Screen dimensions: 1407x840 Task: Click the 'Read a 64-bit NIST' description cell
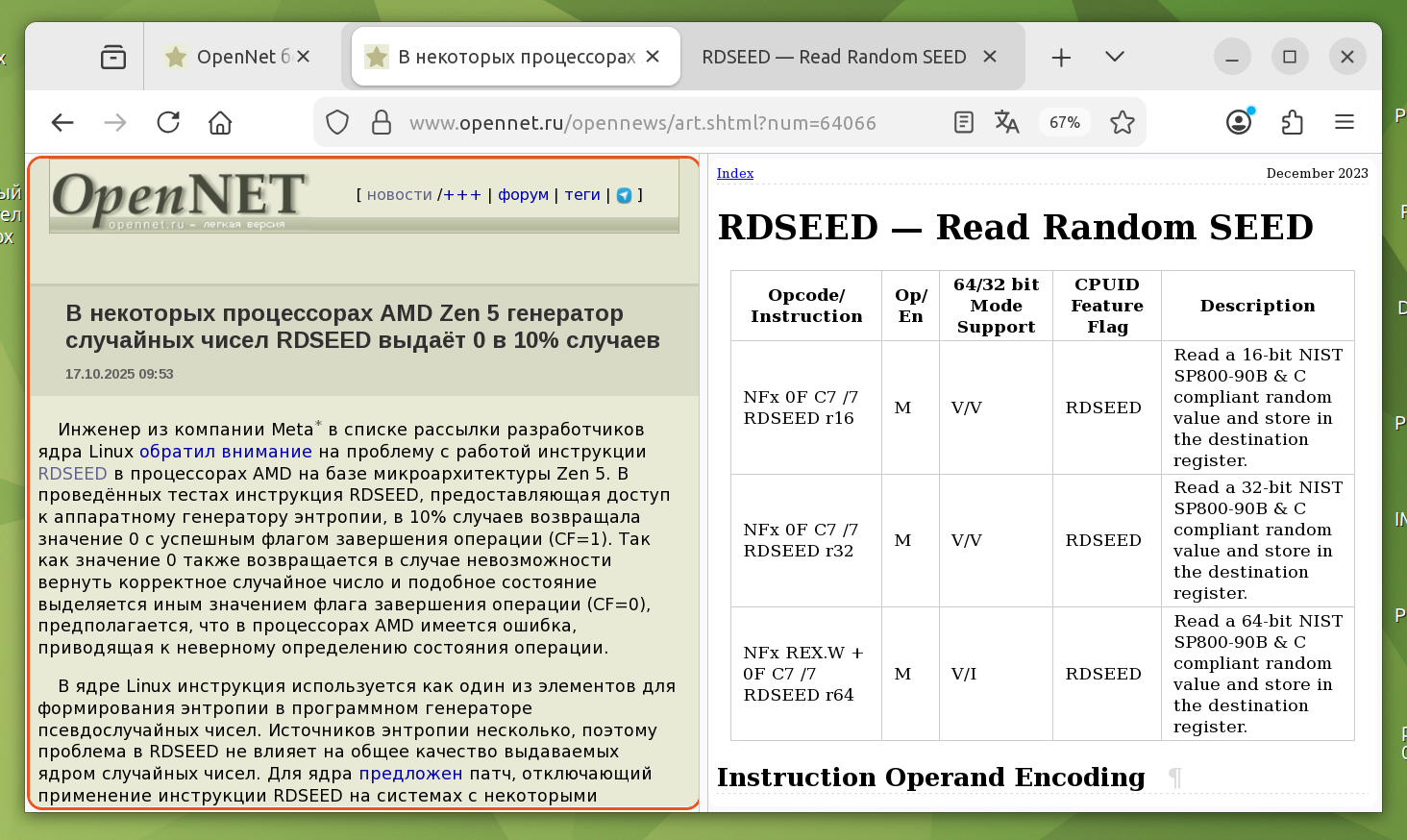(1258, 674)
